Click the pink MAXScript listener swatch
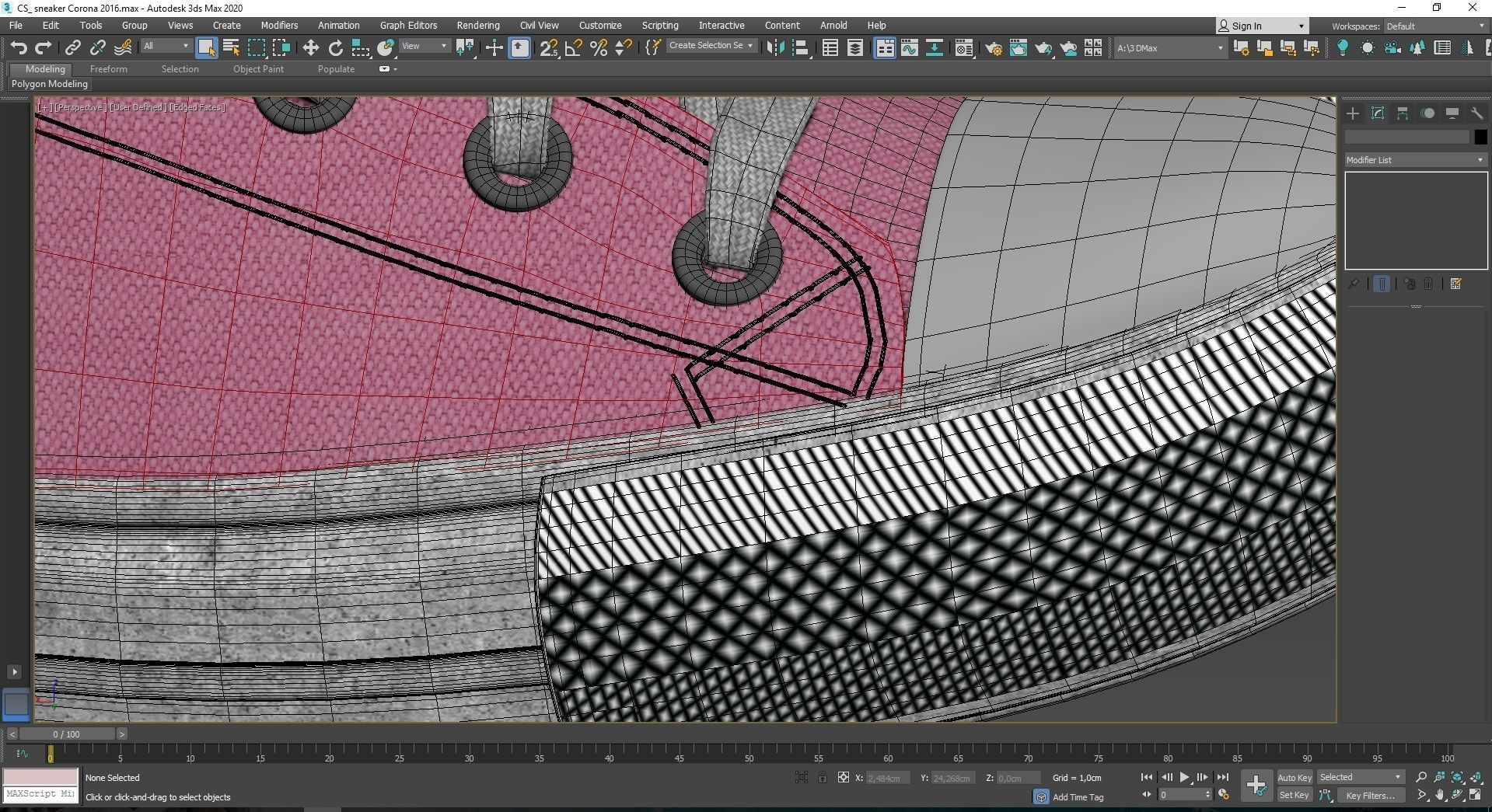The image size is (1492, 812). [40, 777]
